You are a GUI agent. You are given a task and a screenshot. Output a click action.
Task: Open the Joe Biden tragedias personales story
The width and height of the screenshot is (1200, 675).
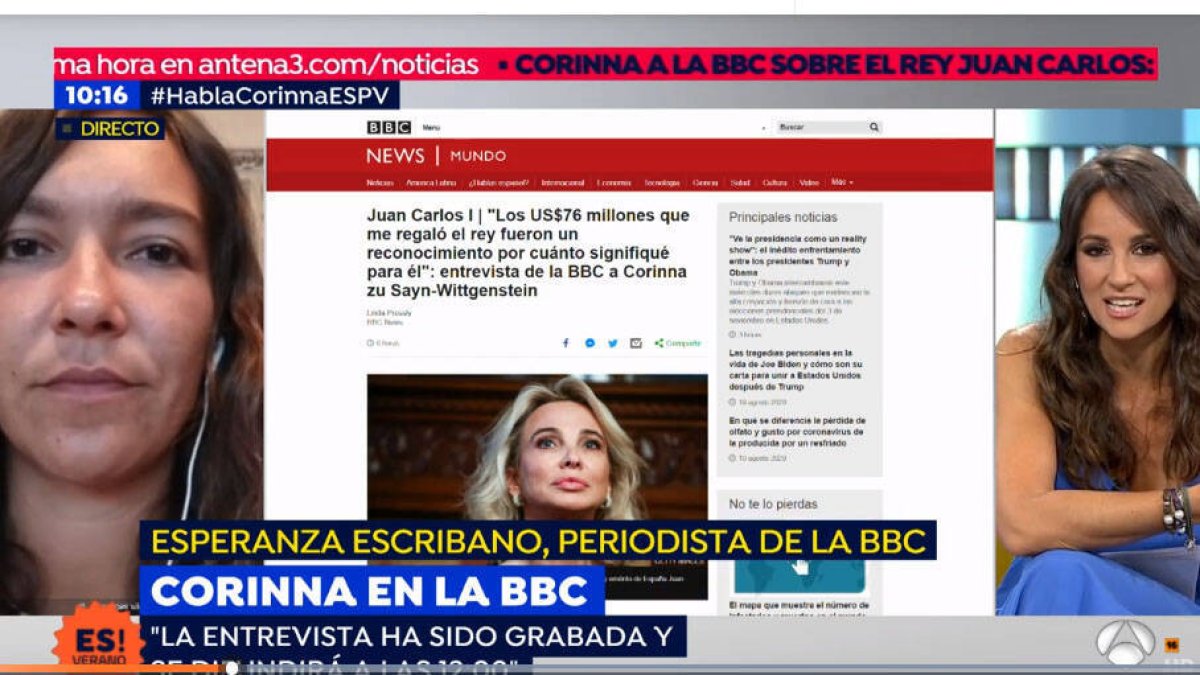[797, 369]
